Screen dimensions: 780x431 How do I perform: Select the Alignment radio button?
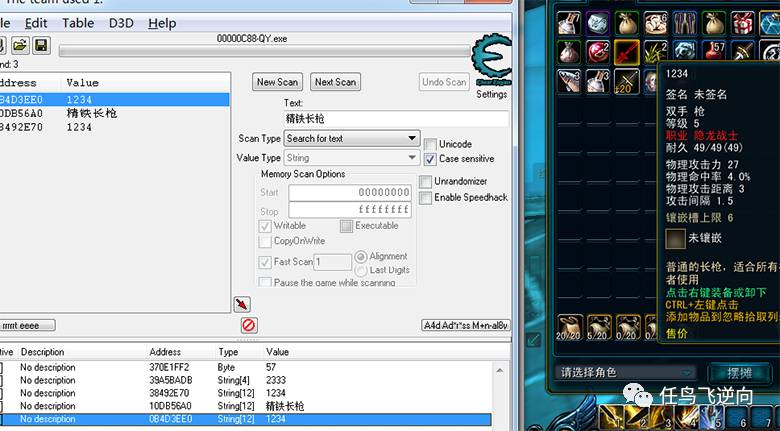click(x=361, y=257)
